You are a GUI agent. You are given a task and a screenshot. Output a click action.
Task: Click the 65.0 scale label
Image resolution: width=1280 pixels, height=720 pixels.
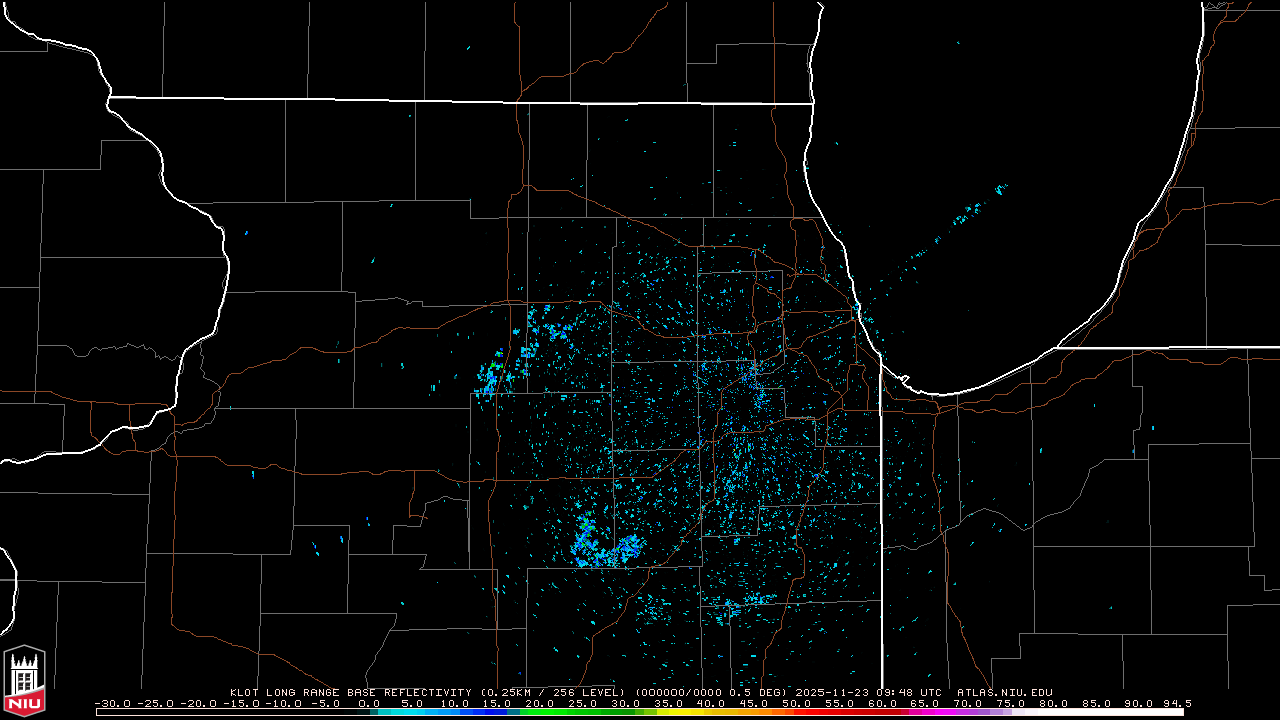925,704
